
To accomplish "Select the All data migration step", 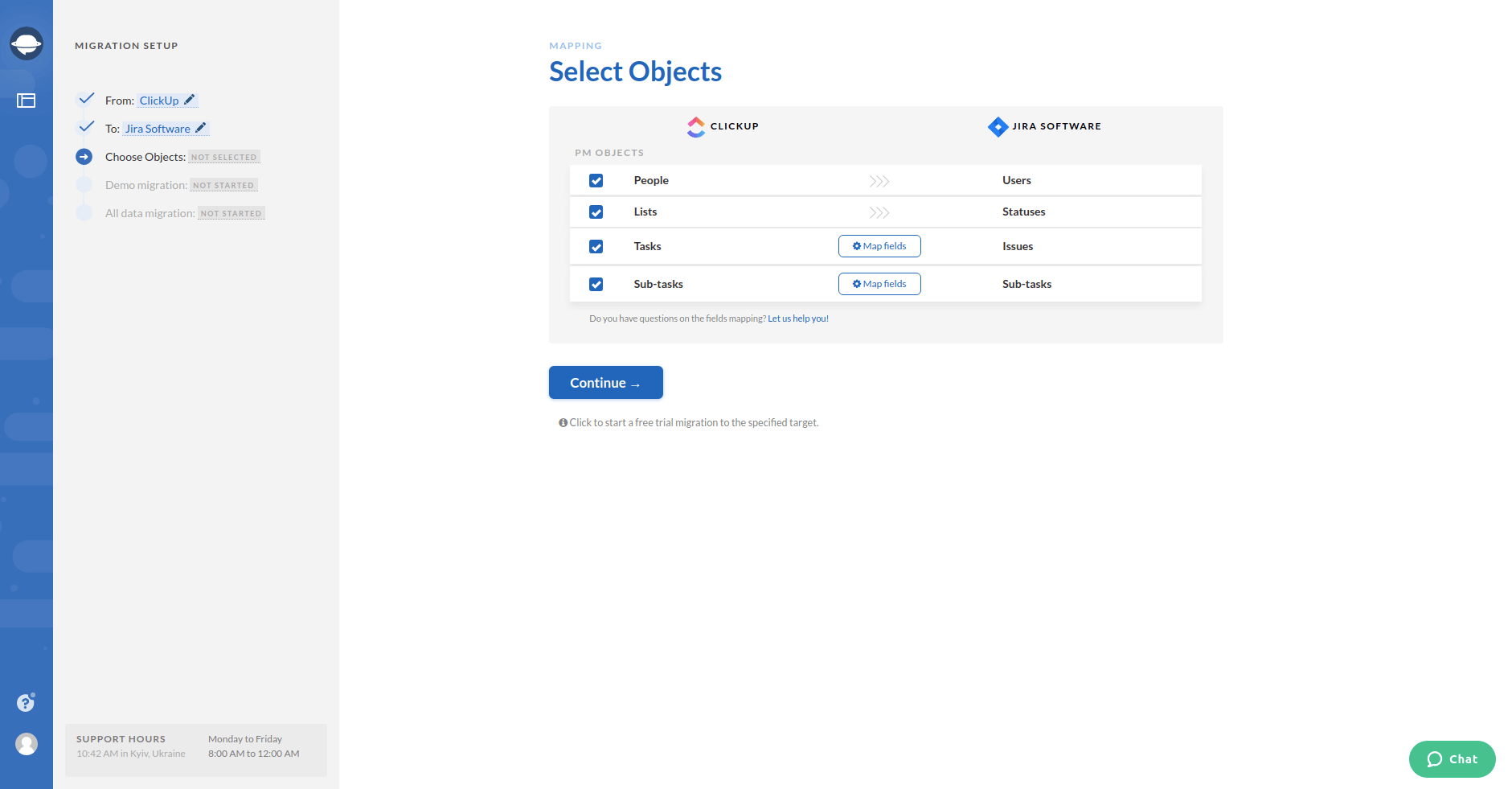I will point(150,212).
